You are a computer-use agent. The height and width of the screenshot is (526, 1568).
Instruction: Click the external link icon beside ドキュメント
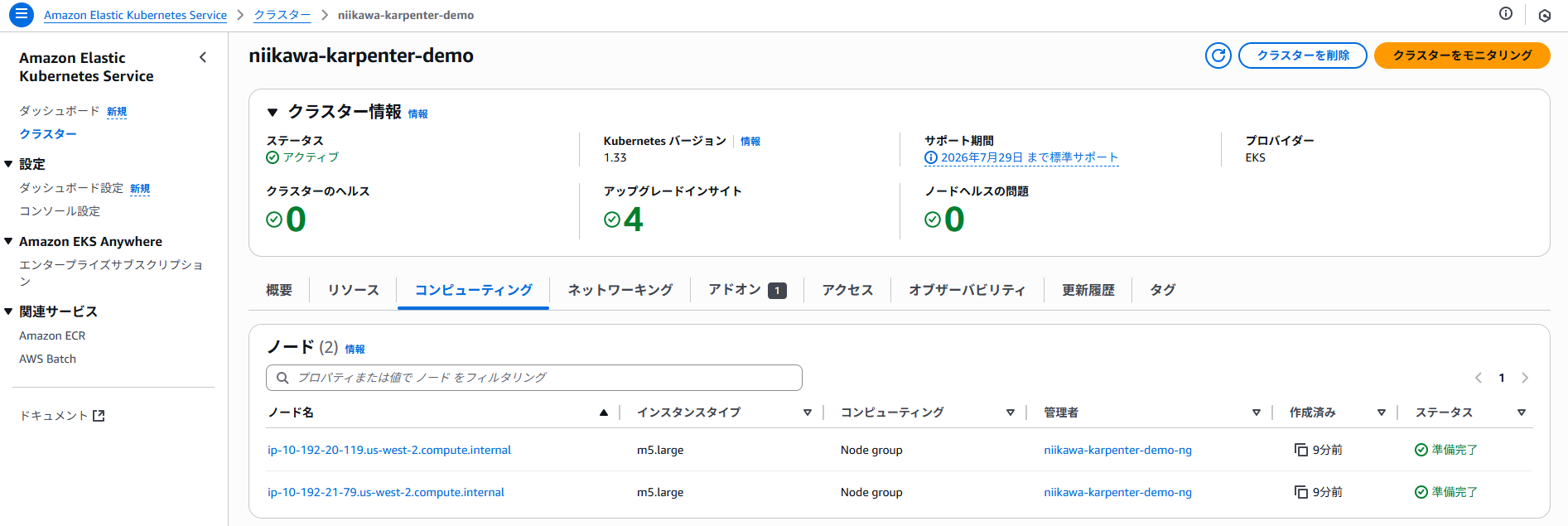[x=99, y=416]
